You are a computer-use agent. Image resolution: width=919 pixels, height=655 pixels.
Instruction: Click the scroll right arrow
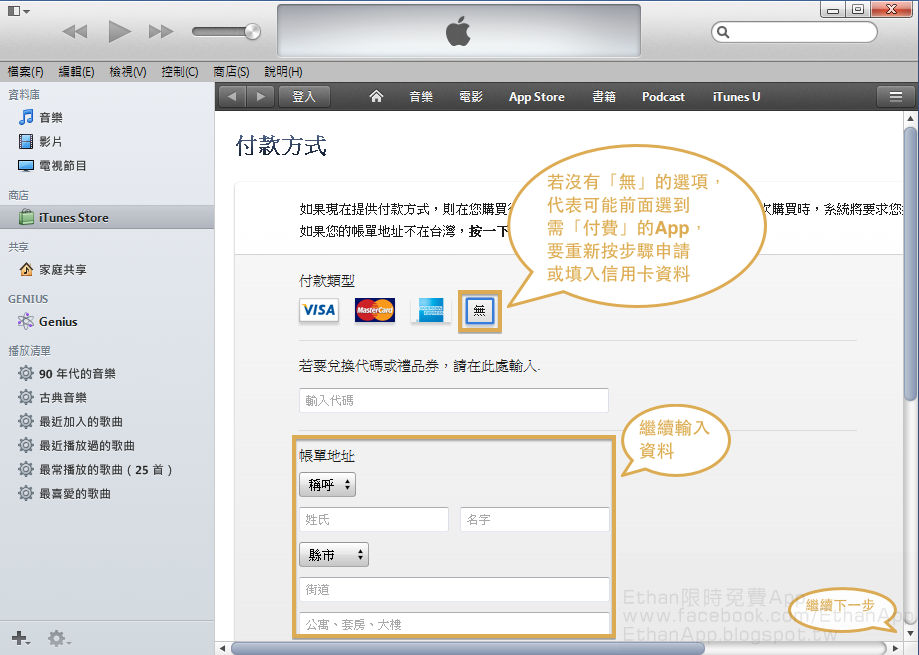895,649
